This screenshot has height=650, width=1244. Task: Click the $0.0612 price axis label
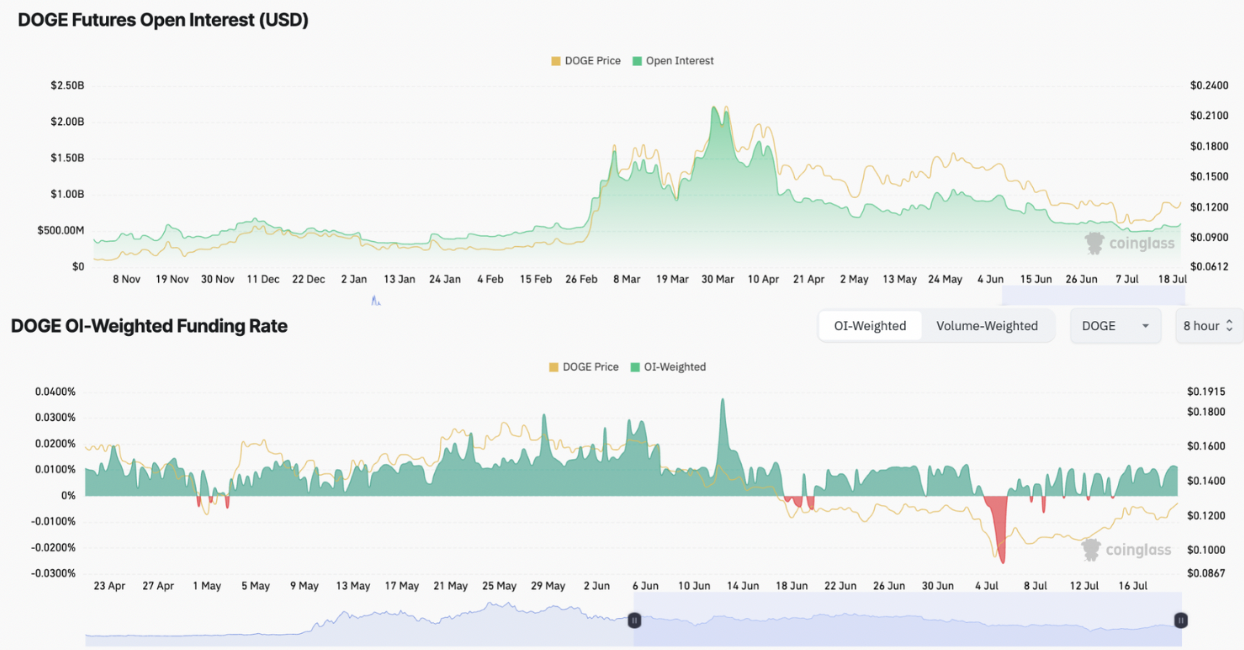(1208, 267)
